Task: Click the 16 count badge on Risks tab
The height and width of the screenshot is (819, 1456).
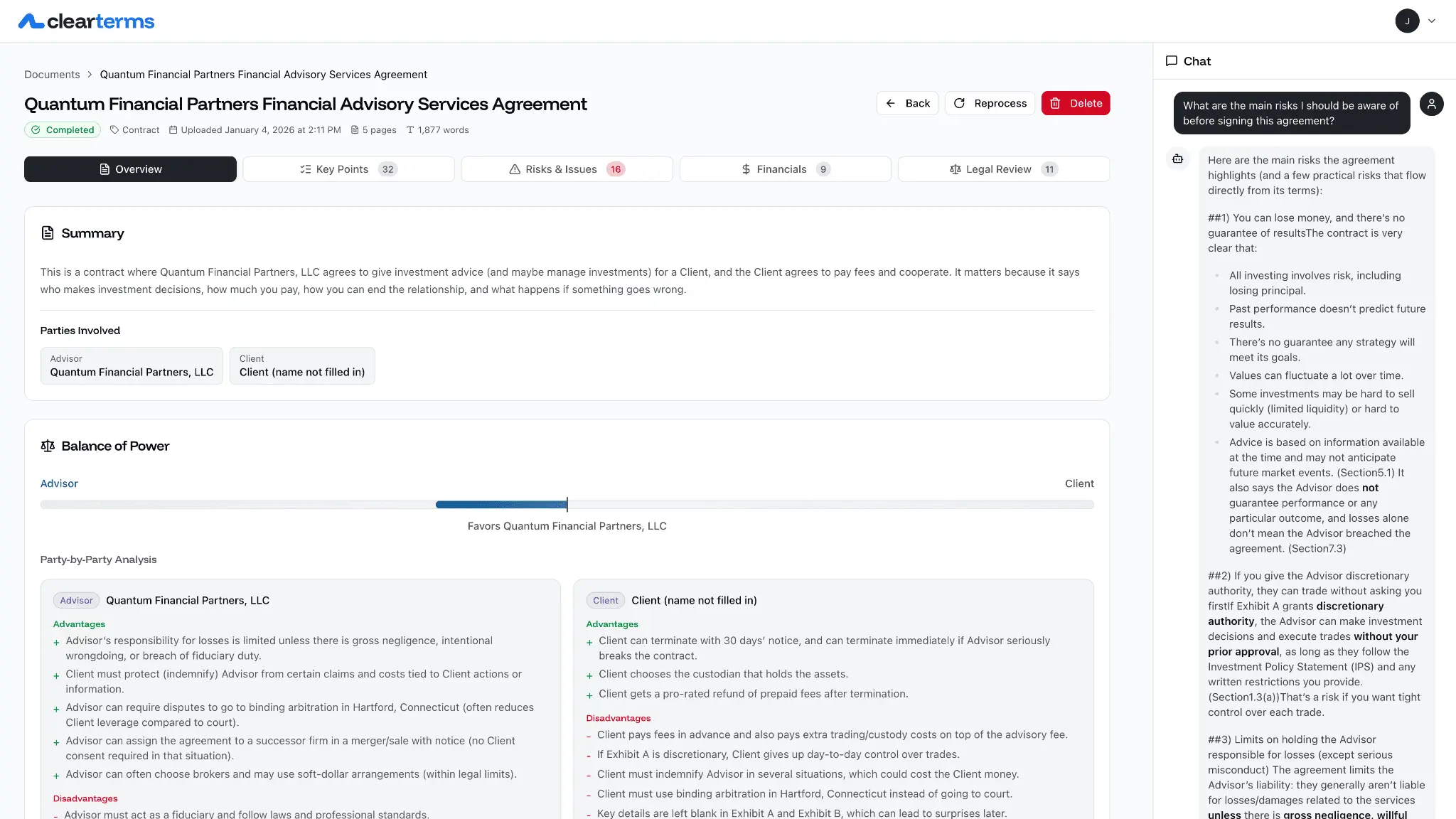Action: (616, 169)
